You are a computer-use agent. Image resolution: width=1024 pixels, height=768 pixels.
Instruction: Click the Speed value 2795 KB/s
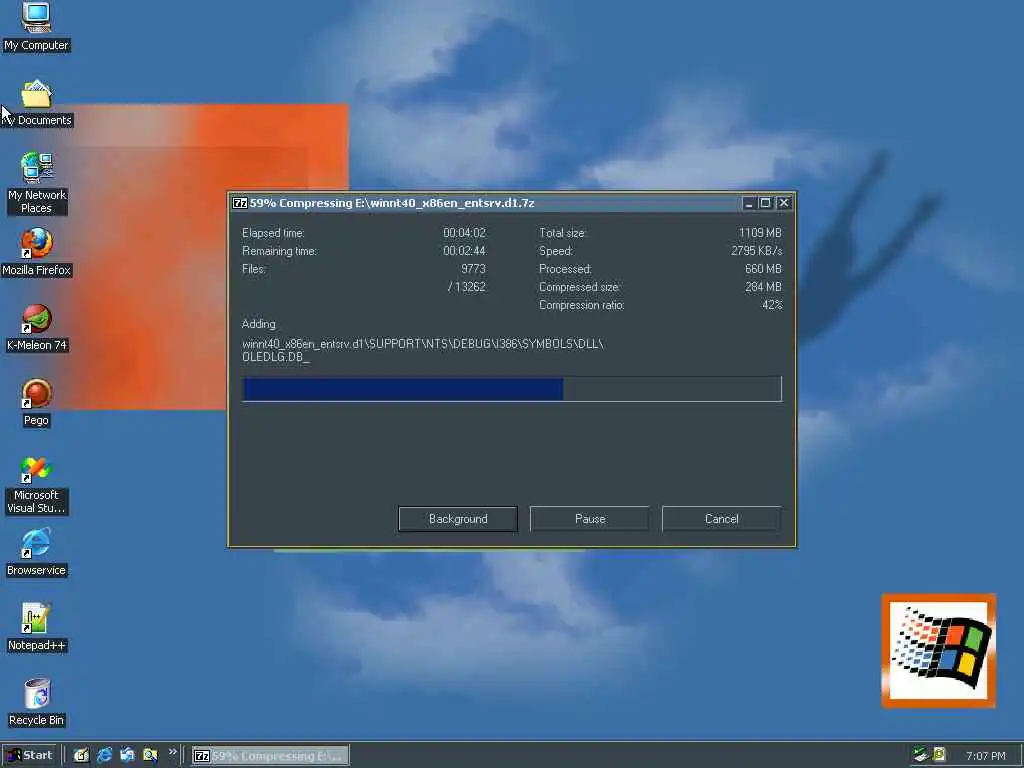pyautogui.click(x=756, y=251)
